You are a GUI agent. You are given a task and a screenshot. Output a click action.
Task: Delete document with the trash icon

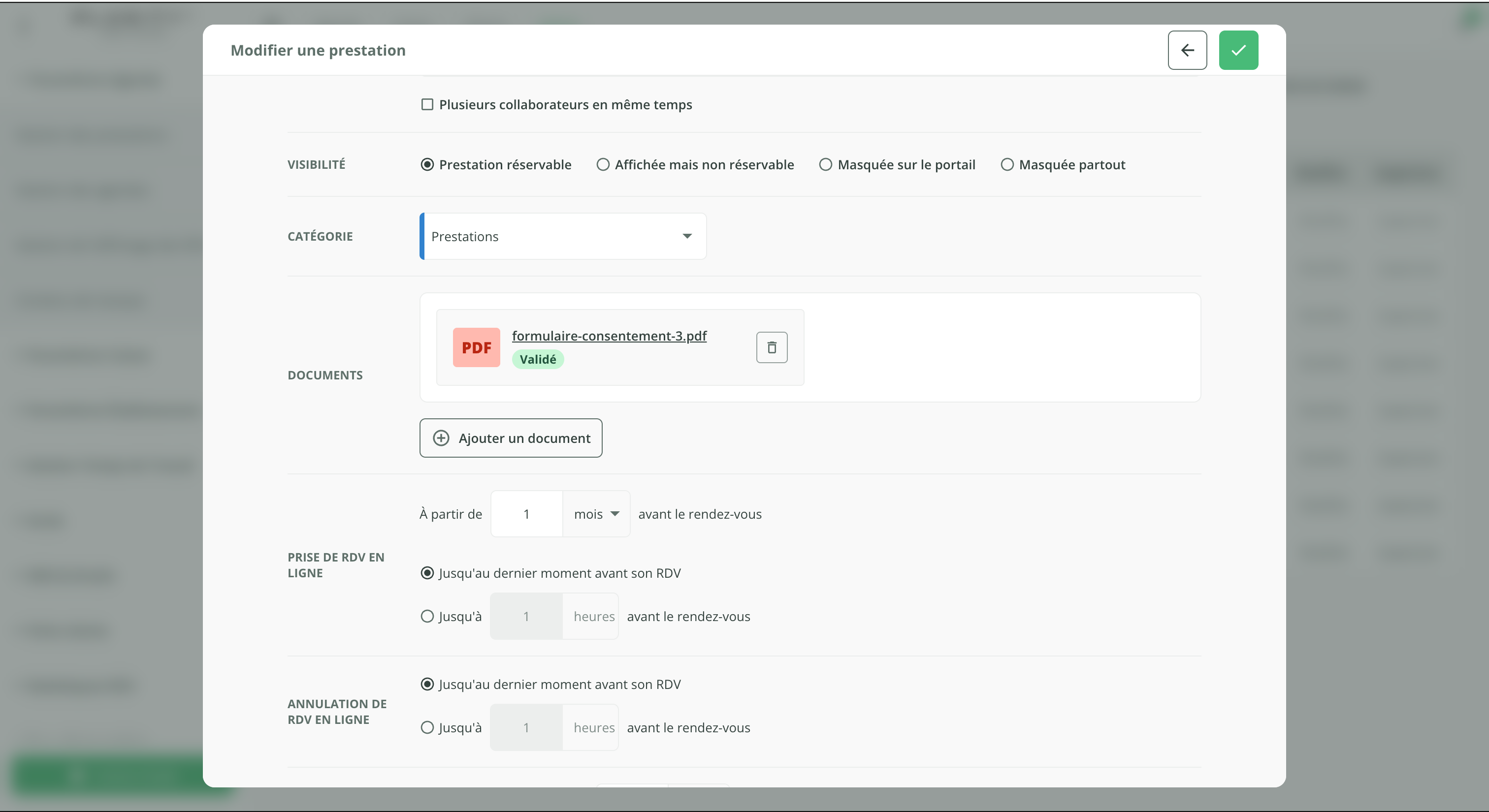[x=771, y=347]
